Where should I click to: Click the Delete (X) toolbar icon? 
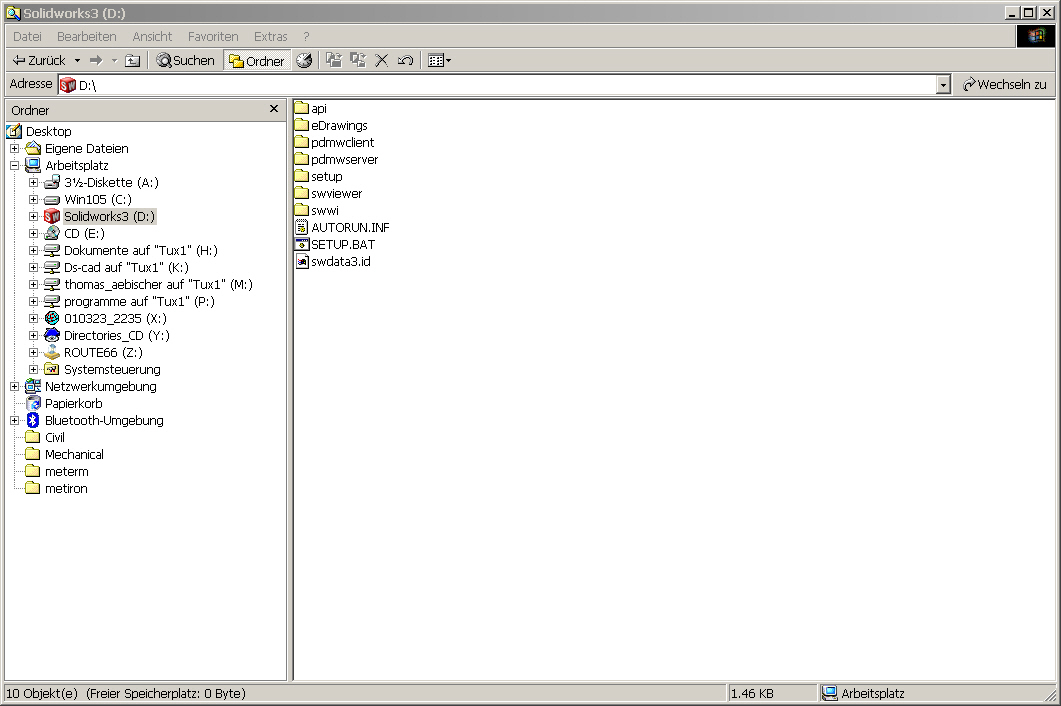click(381, 61)
